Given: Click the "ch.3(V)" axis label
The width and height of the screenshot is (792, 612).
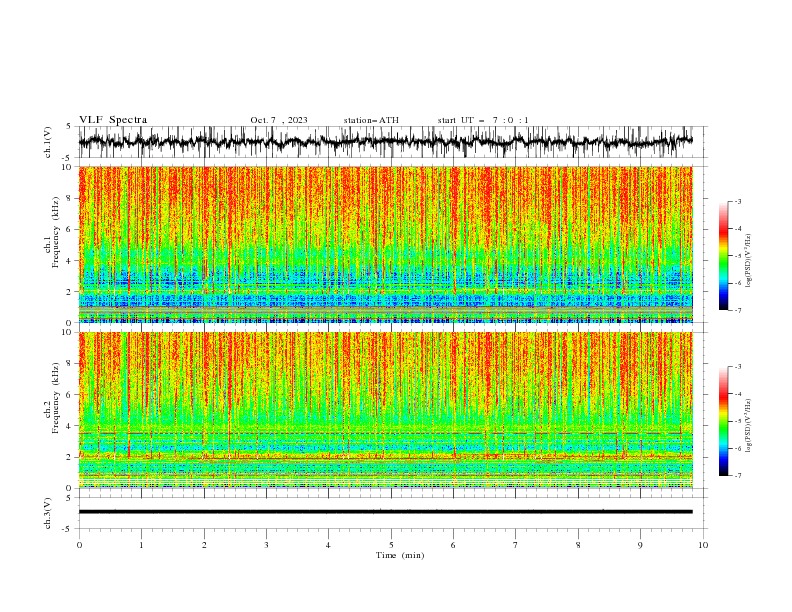Looking at the screenshot, I should point(48,513).
